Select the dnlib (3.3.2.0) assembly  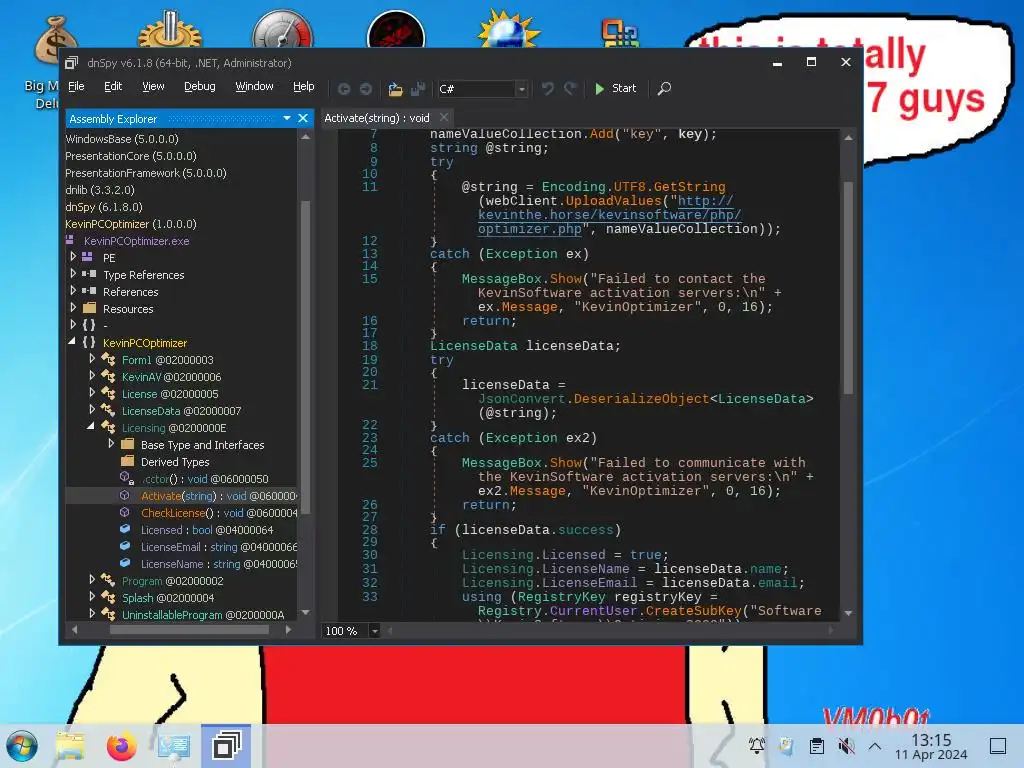point(100,190)
